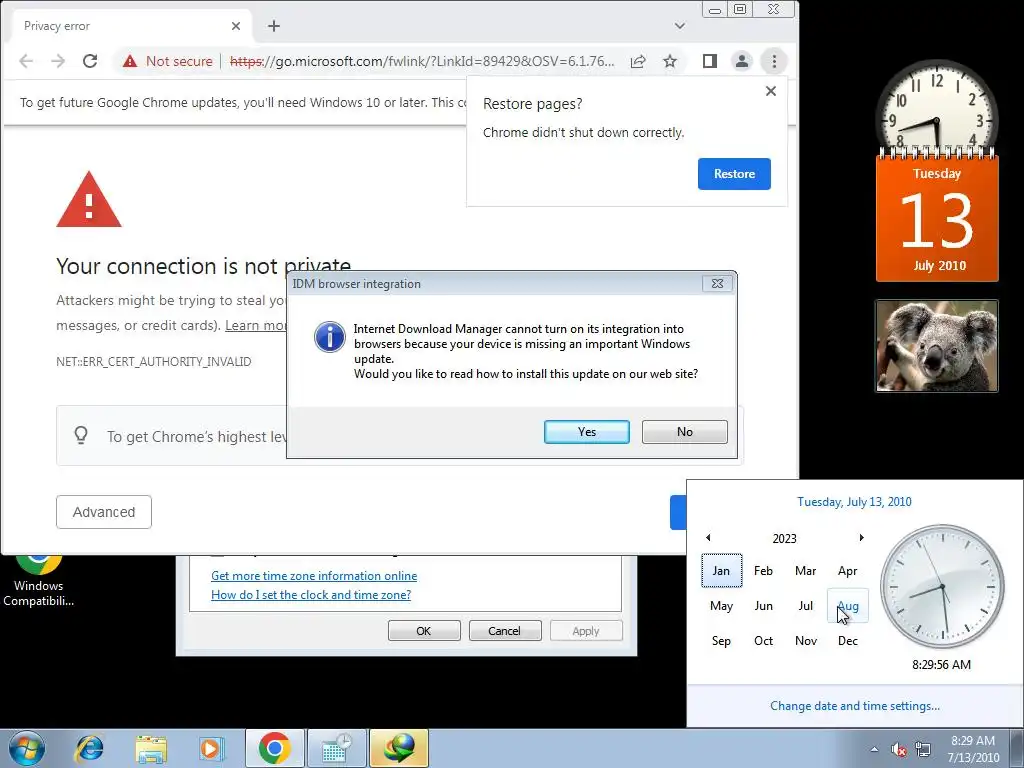Open the Chrome profile icon
This screenshot has width=1024, height=768.
click(742, 61)
